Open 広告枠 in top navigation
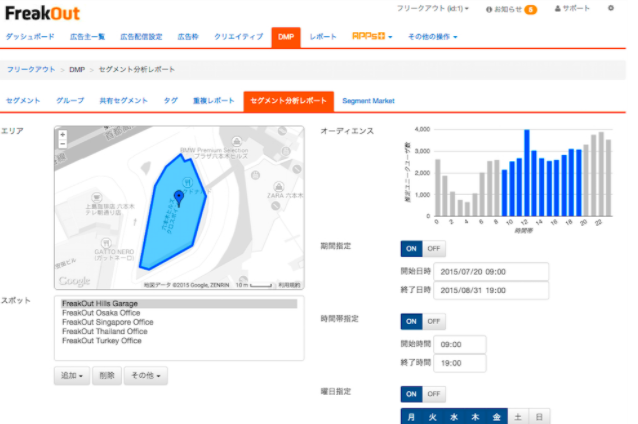This screenshot has height=424, width=638. [x=188, y=37]
